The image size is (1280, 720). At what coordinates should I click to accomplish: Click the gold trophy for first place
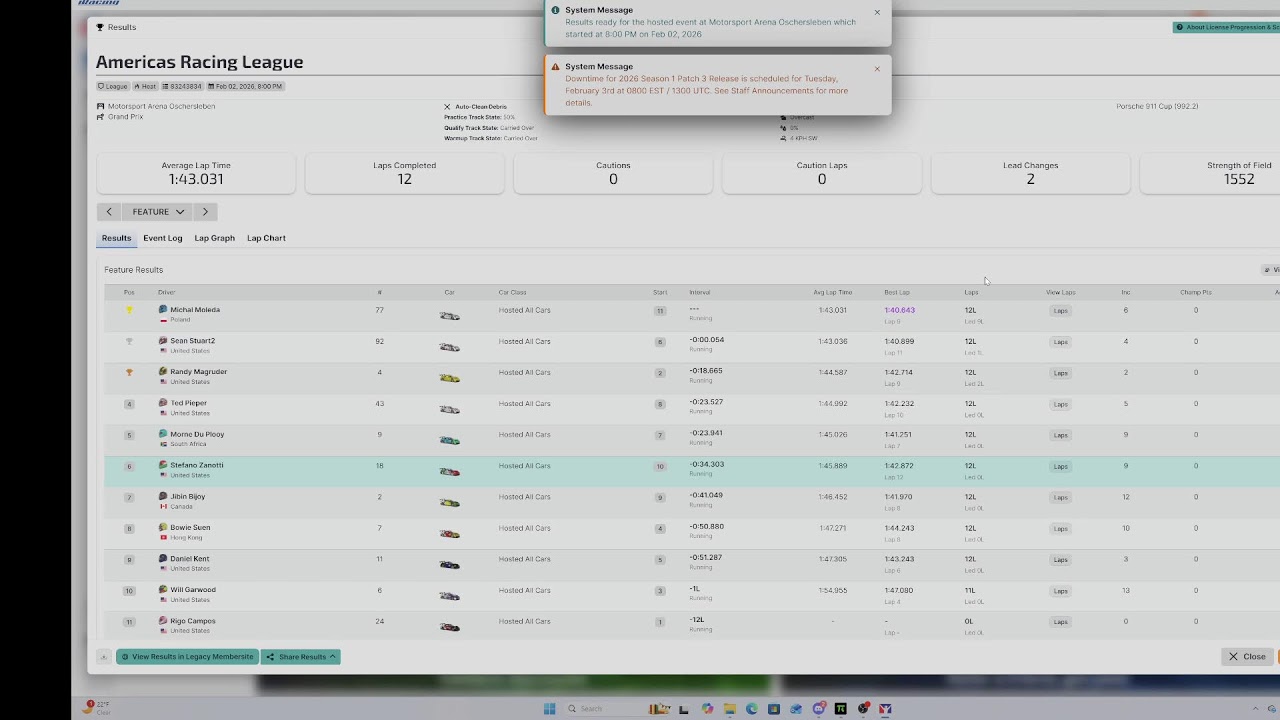tap(129, 310)
